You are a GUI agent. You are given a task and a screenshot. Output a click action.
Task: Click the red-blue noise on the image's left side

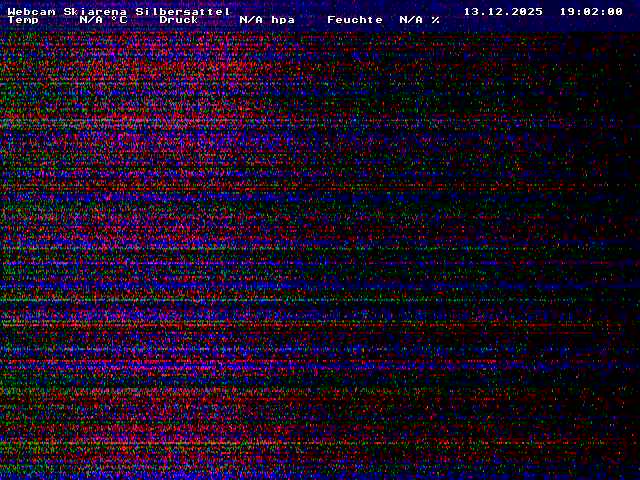pyautogui.click(x=80, y=250)
